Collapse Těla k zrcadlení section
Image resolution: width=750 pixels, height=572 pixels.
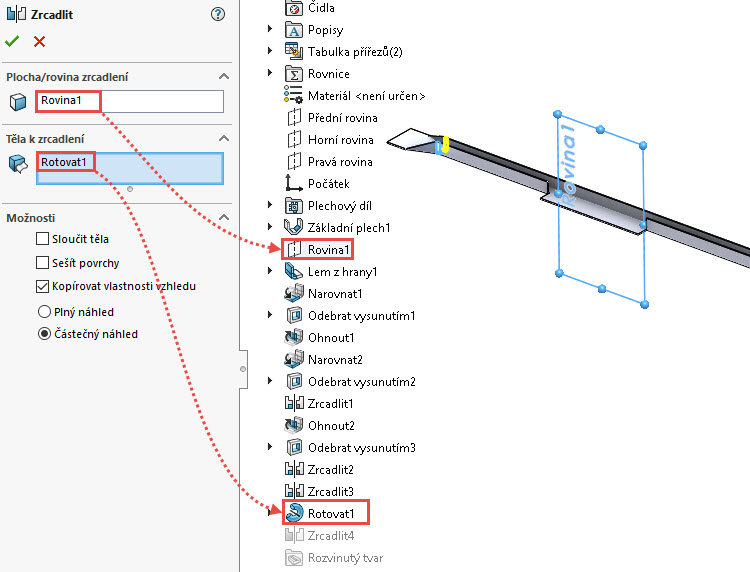[x=223, y=139]
